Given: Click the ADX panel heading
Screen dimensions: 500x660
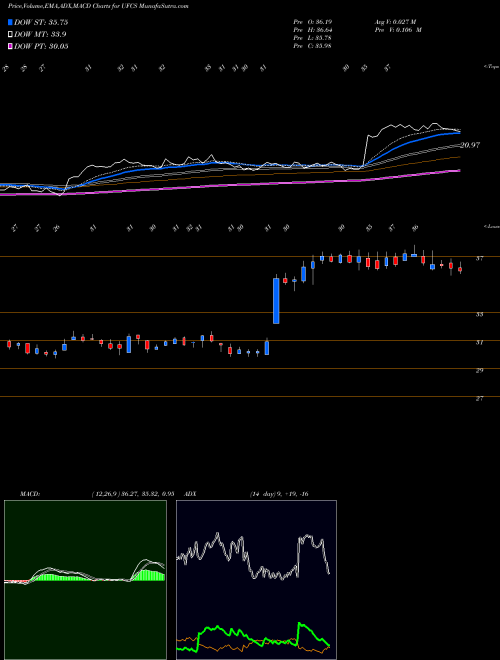Looking at the screenshot, I should click(x=190, y=494).
